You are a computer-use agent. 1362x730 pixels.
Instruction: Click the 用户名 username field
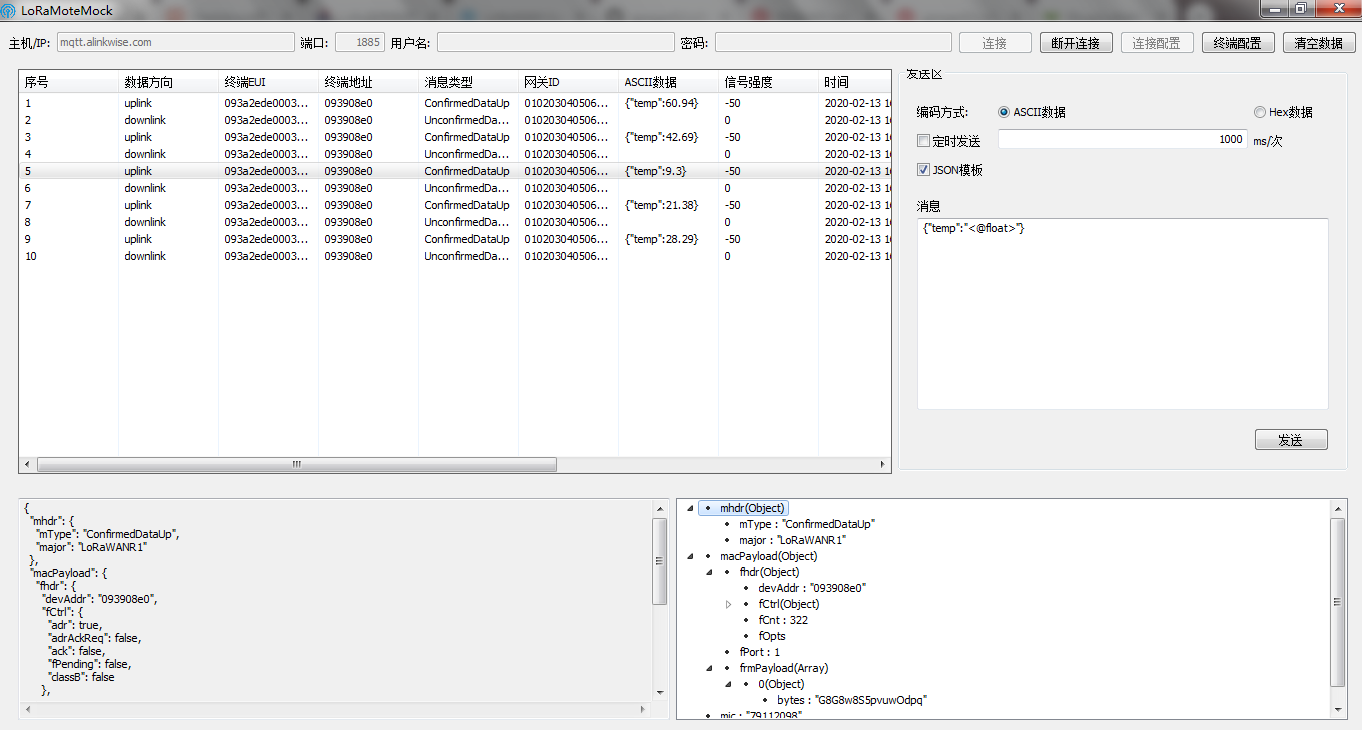555,42
